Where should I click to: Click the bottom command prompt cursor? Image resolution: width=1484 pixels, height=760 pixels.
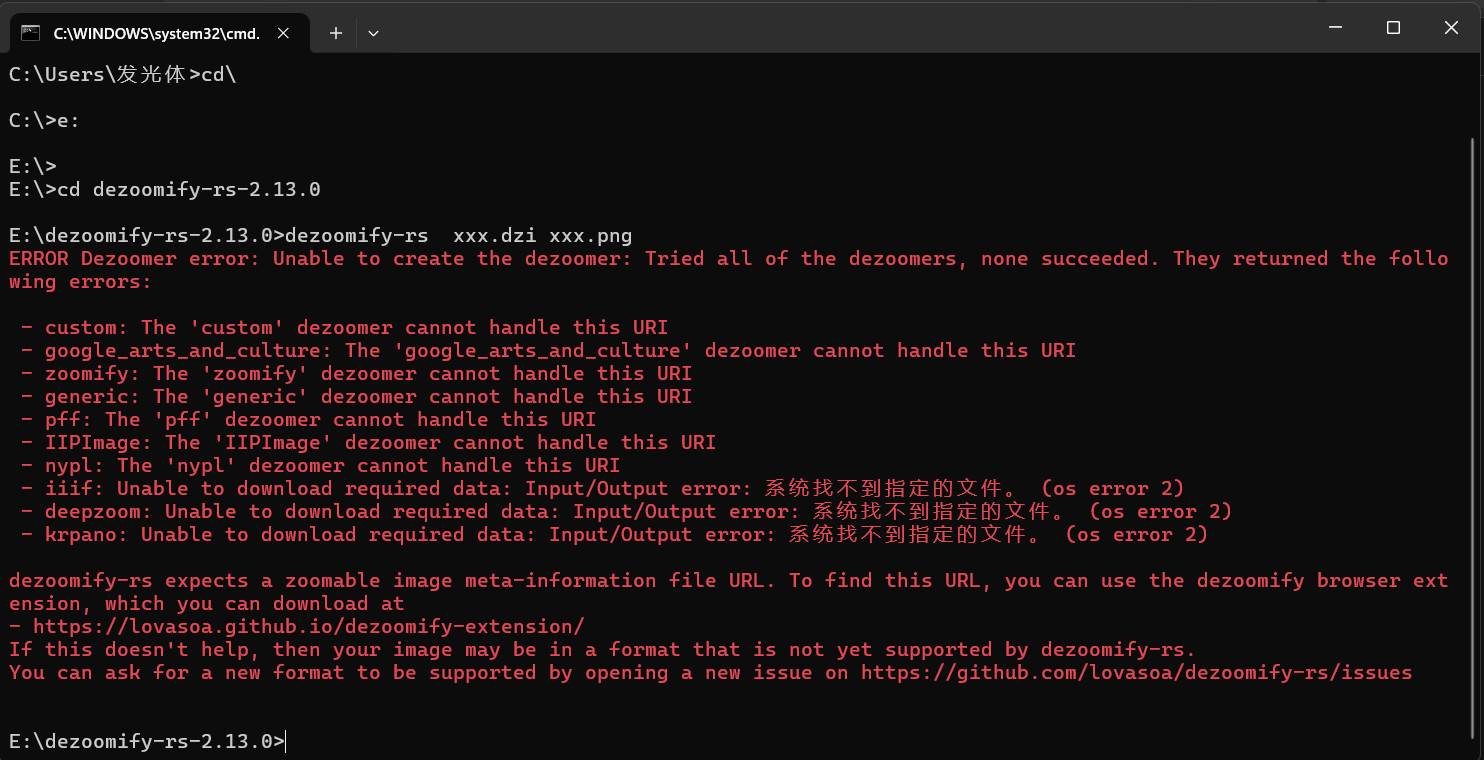(286, 742)
